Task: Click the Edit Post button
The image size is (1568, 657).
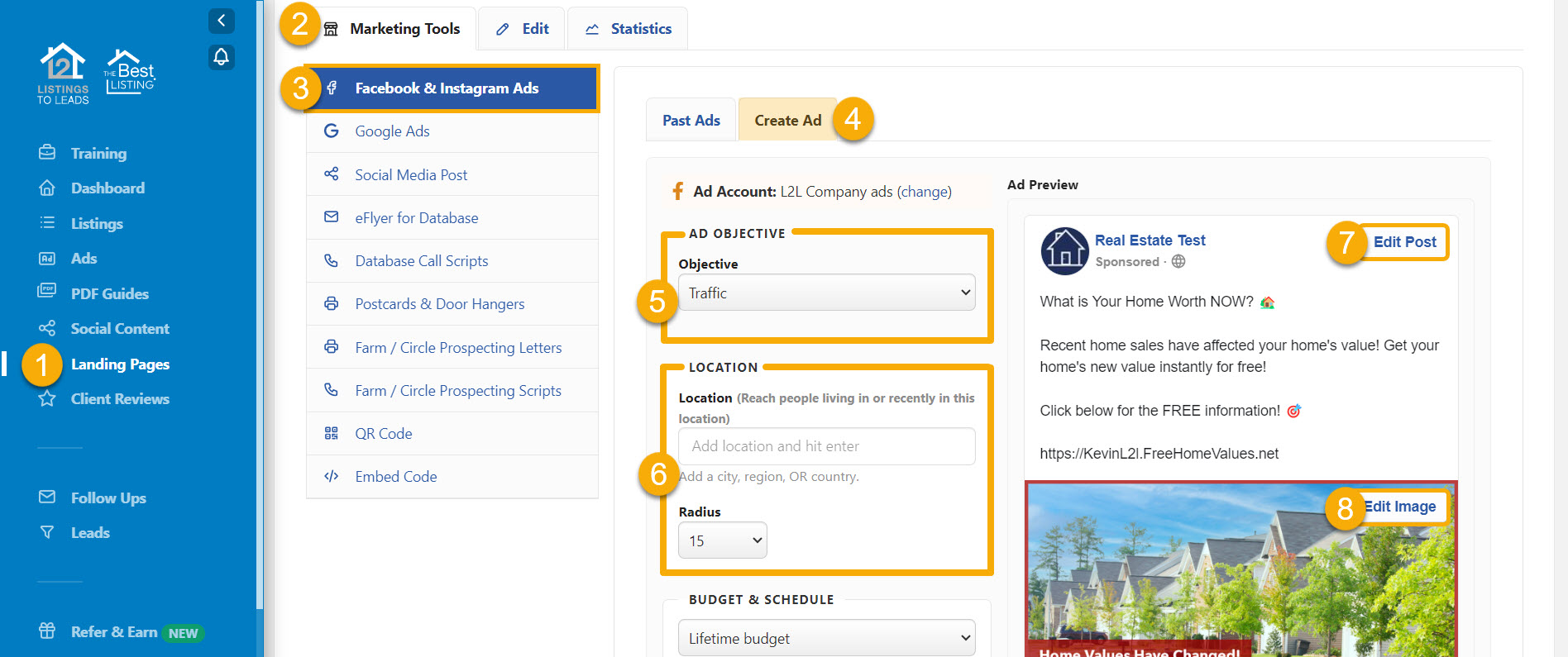Action: (x=1404, y=242)
